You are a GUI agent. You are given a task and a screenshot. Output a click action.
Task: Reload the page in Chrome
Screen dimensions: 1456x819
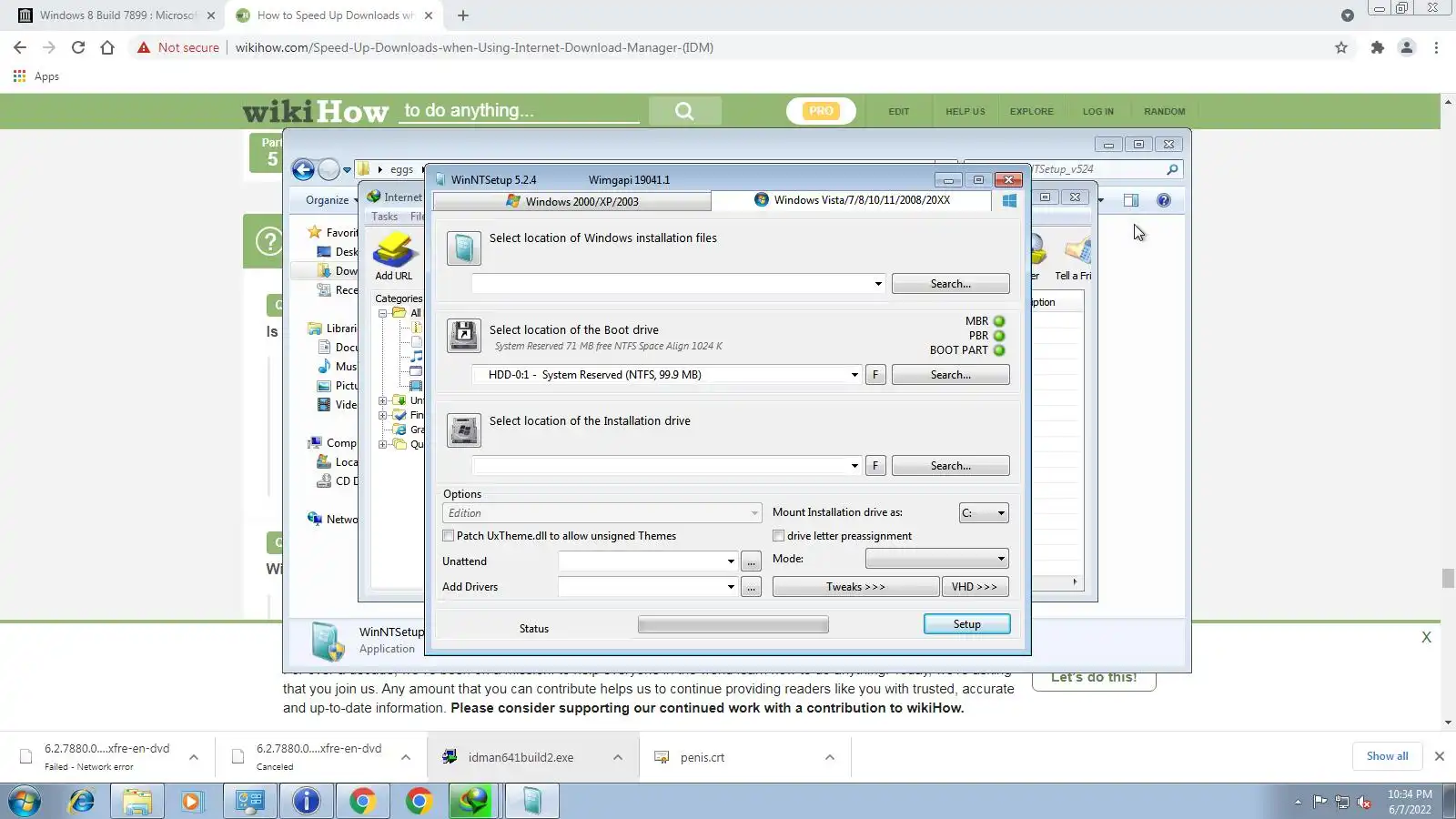click(78, 47)
